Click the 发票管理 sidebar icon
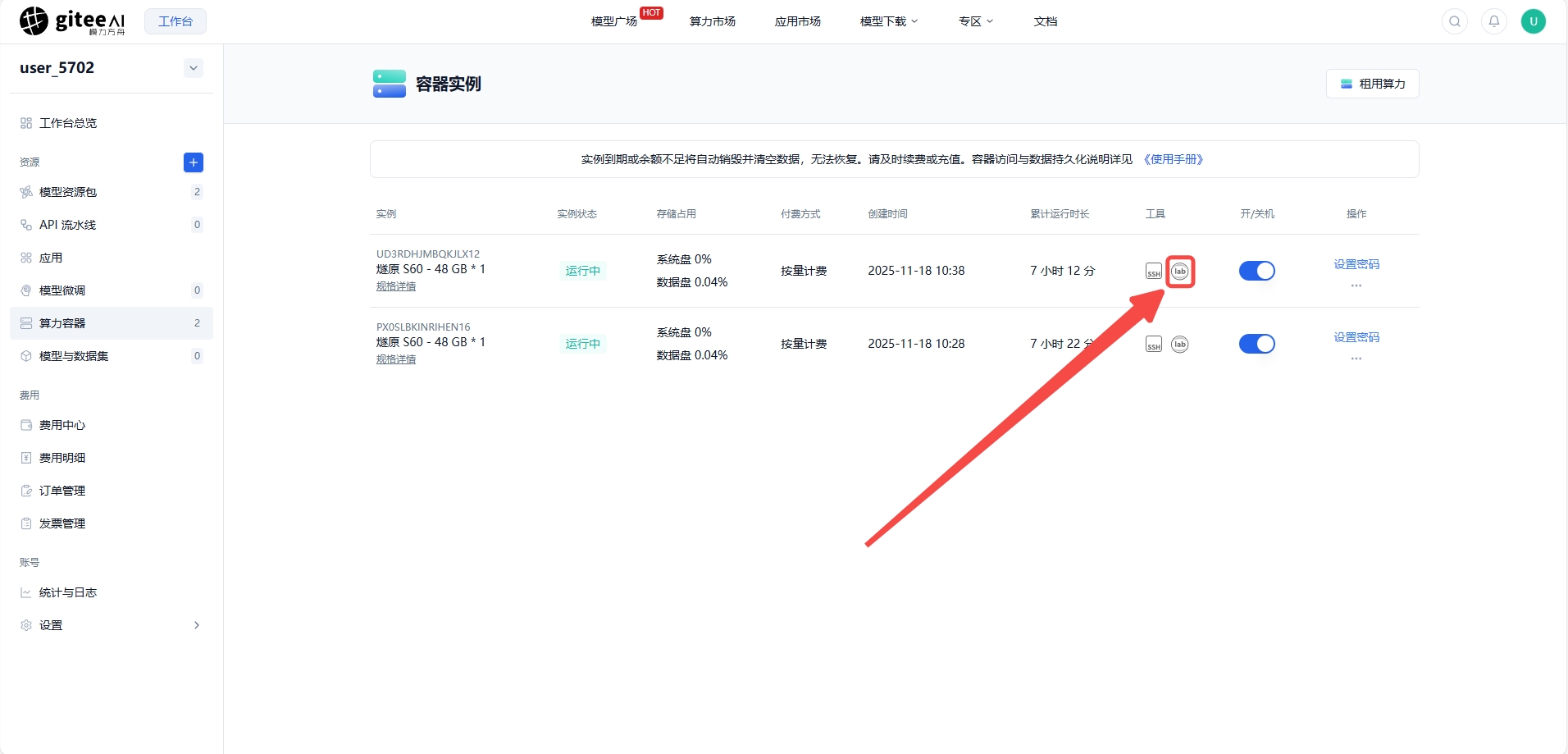 click(26, 523)
